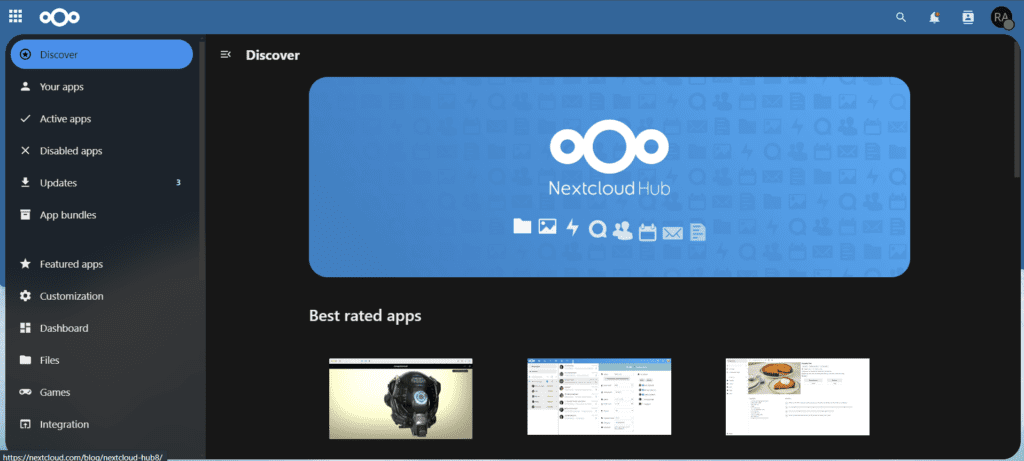Show Active apps list
The height and width of the screenshot is (461, 1024).
coord(102,119)
